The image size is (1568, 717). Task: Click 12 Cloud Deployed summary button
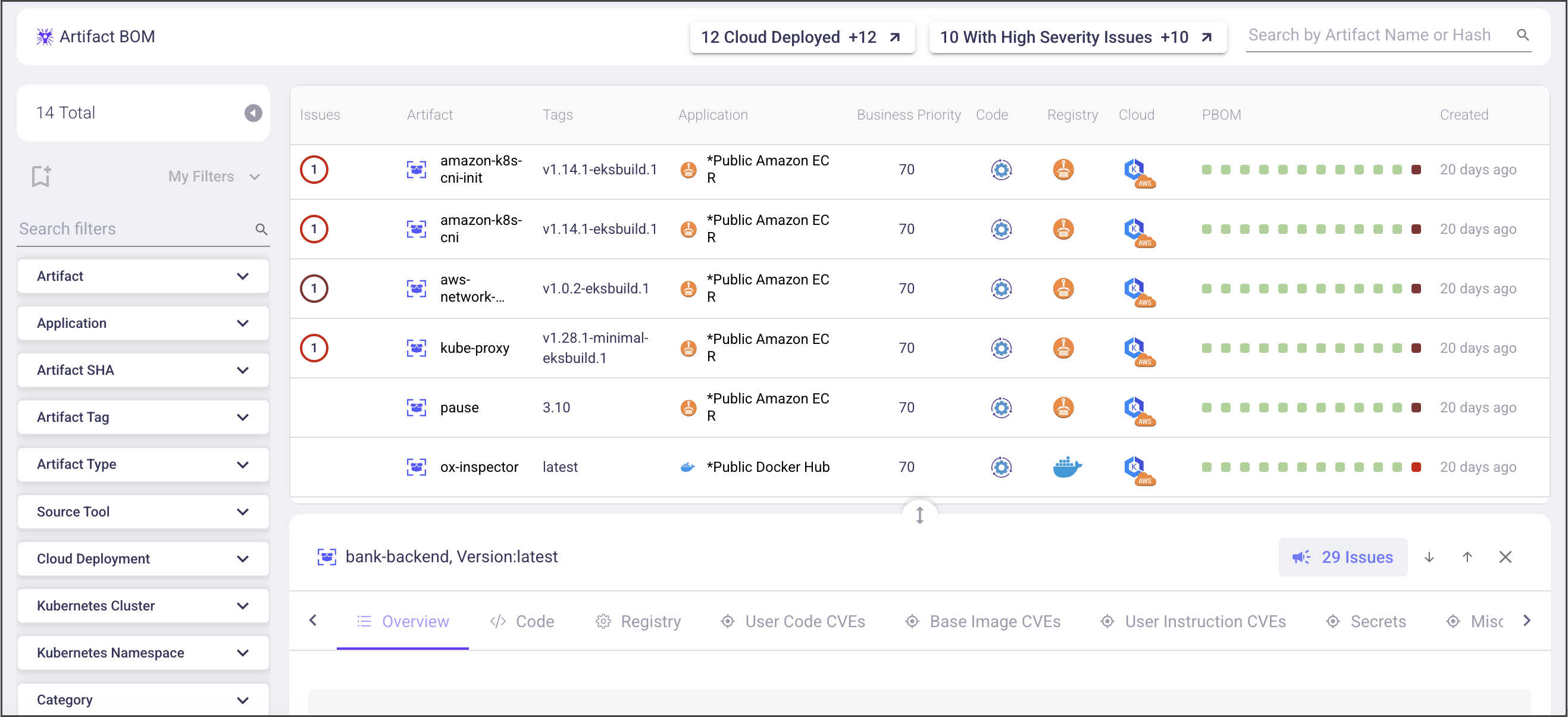(x=802, y=37)
